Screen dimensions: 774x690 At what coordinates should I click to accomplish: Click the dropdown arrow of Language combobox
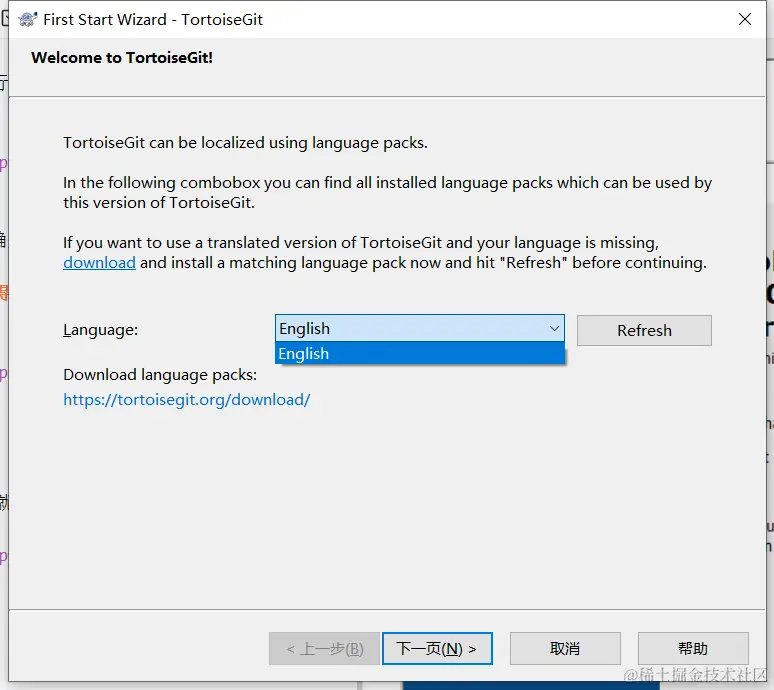(x=554, y=328)
